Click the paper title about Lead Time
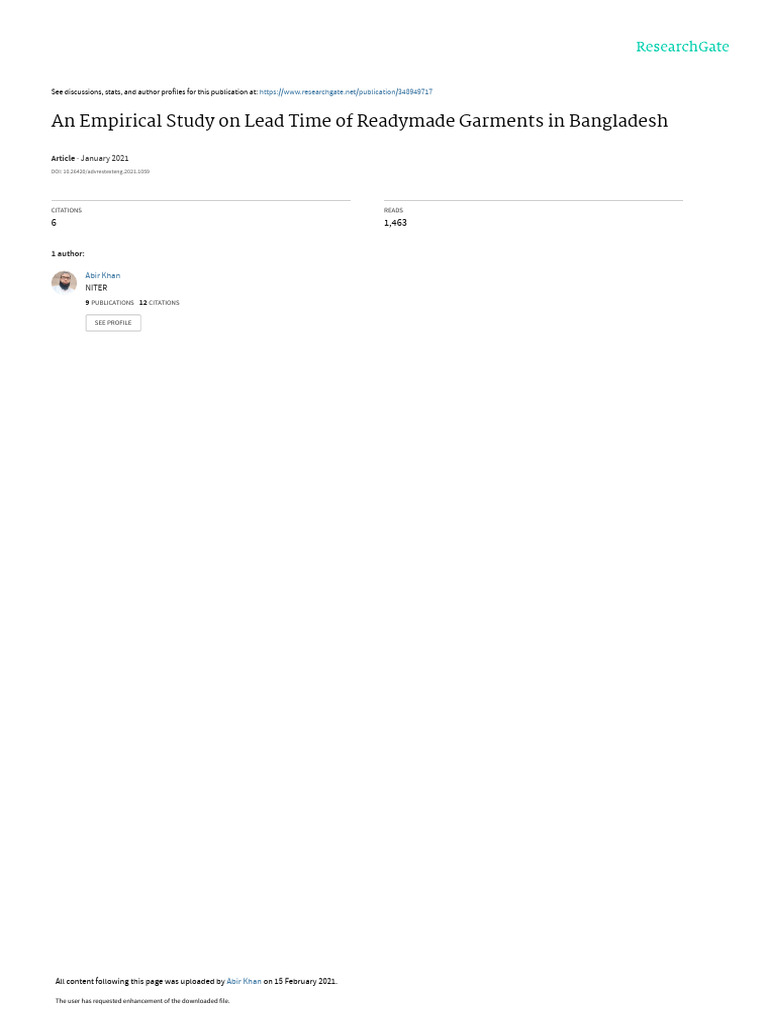The height and width of the screenshot is (1024, 768). click(x=359, y=121)
